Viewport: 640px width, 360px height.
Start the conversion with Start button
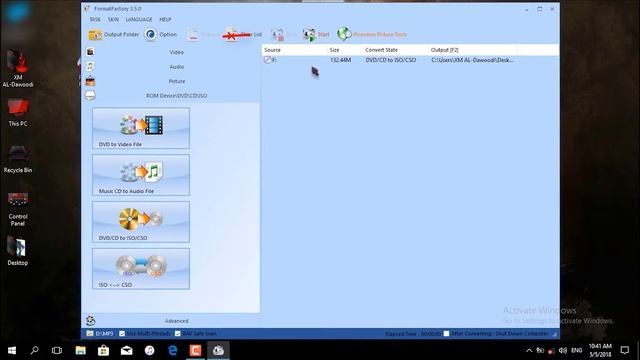[x=316, y=35]
